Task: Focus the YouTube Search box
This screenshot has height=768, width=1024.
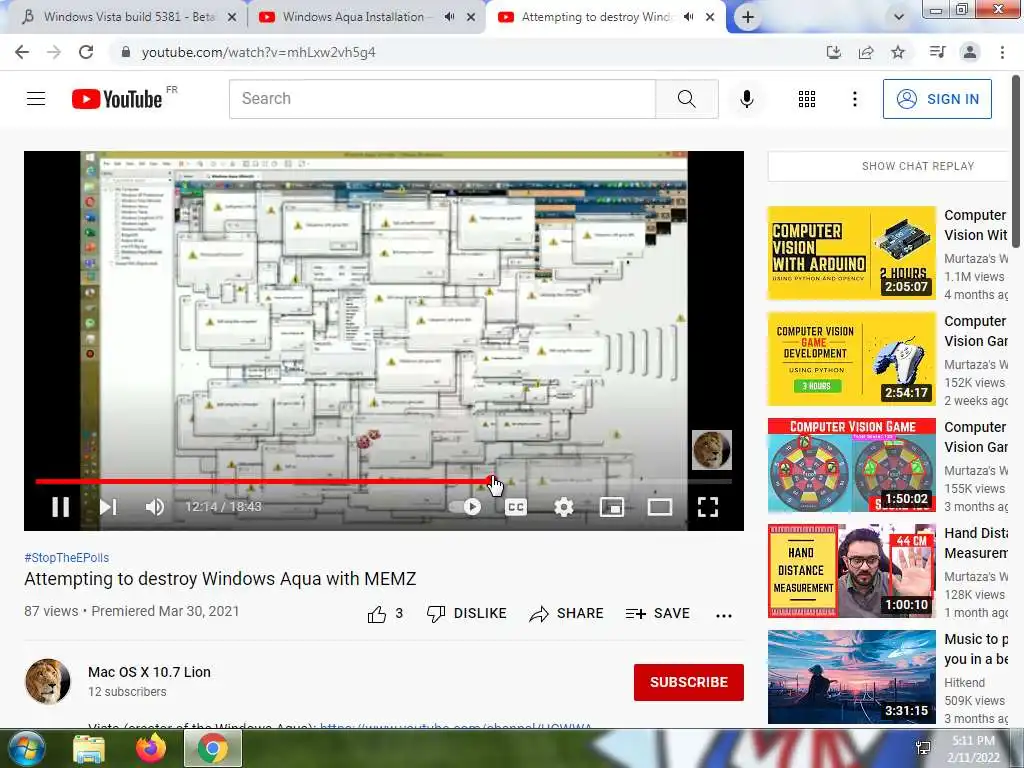Action: (x=442, y=99)
